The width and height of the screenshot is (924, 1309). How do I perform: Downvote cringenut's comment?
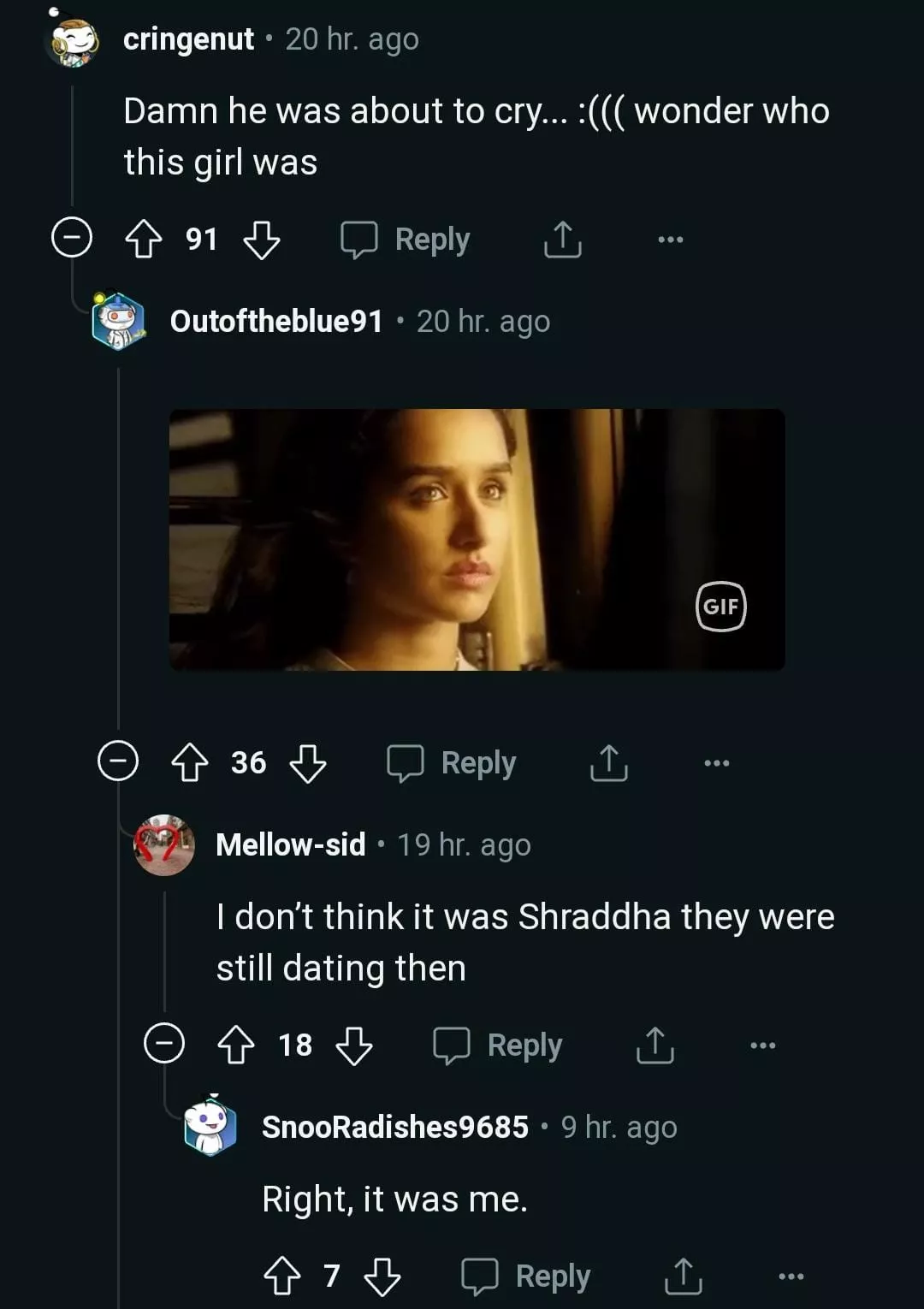(x=262, y=240)
